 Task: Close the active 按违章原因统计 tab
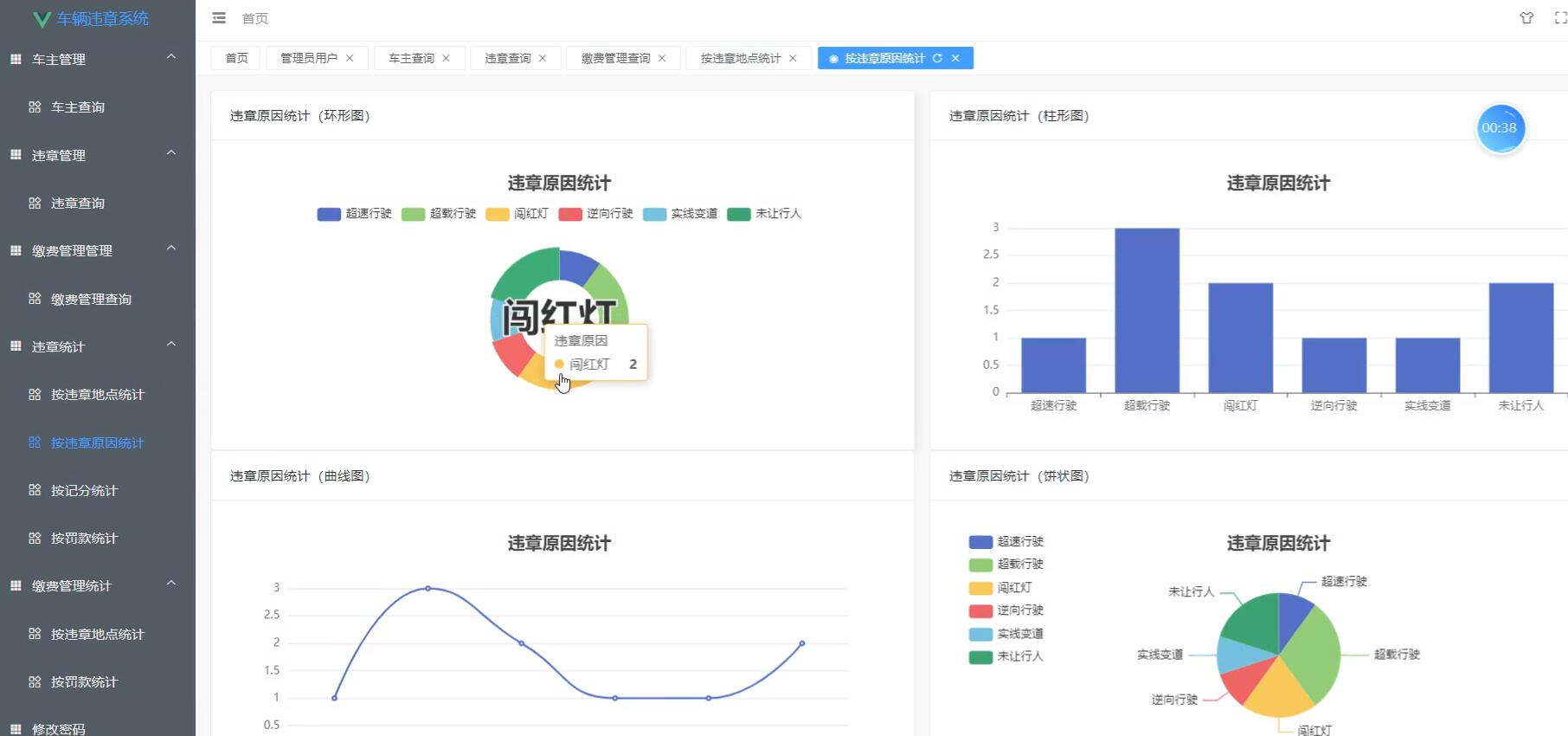955,58
